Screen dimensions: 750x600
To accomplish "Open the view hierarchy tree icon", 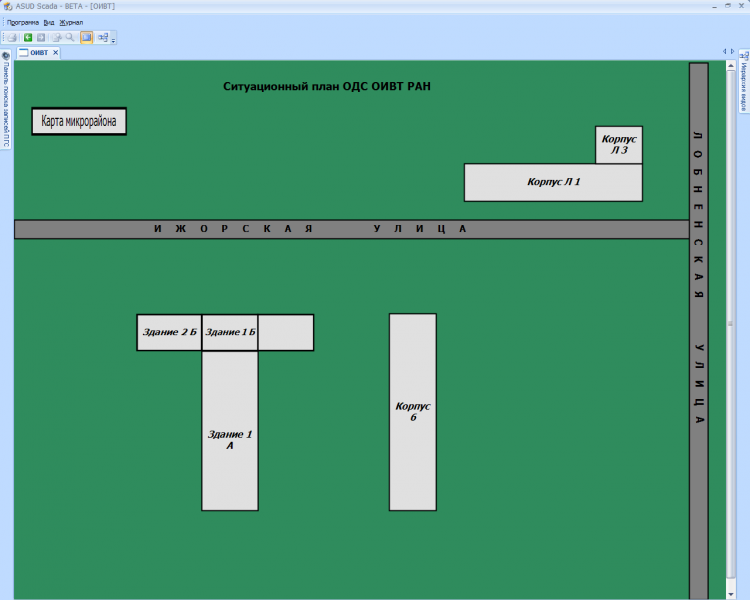I will click(x=102, y=37).
